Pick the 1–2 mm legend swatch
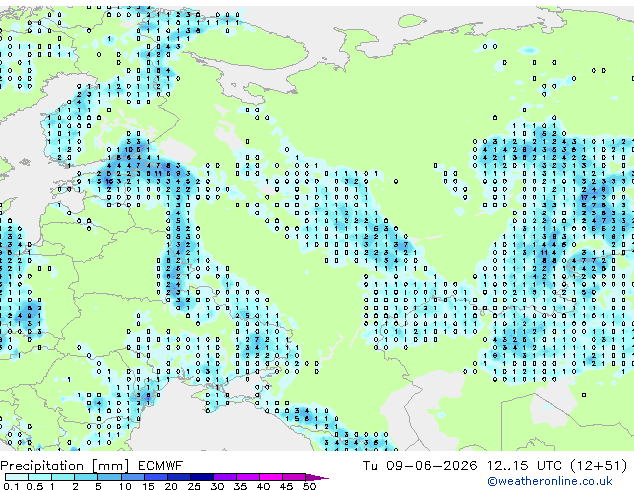The image size is (634, 490). coord(63,477)
